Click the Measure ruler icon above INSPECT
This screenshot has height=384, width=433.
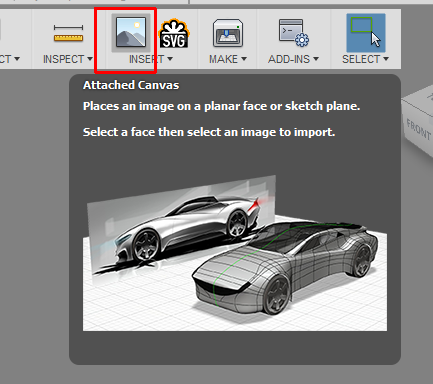click(68, 33)
